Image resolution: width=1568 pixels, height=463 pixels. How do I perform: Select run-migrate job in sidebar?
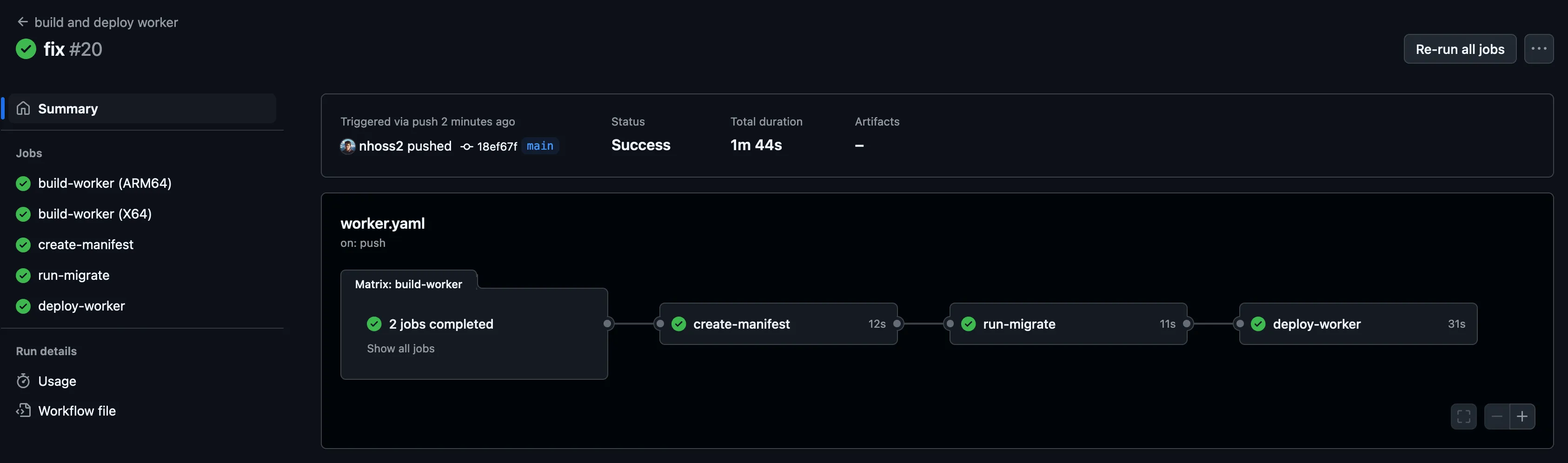[x=73, y=275]
